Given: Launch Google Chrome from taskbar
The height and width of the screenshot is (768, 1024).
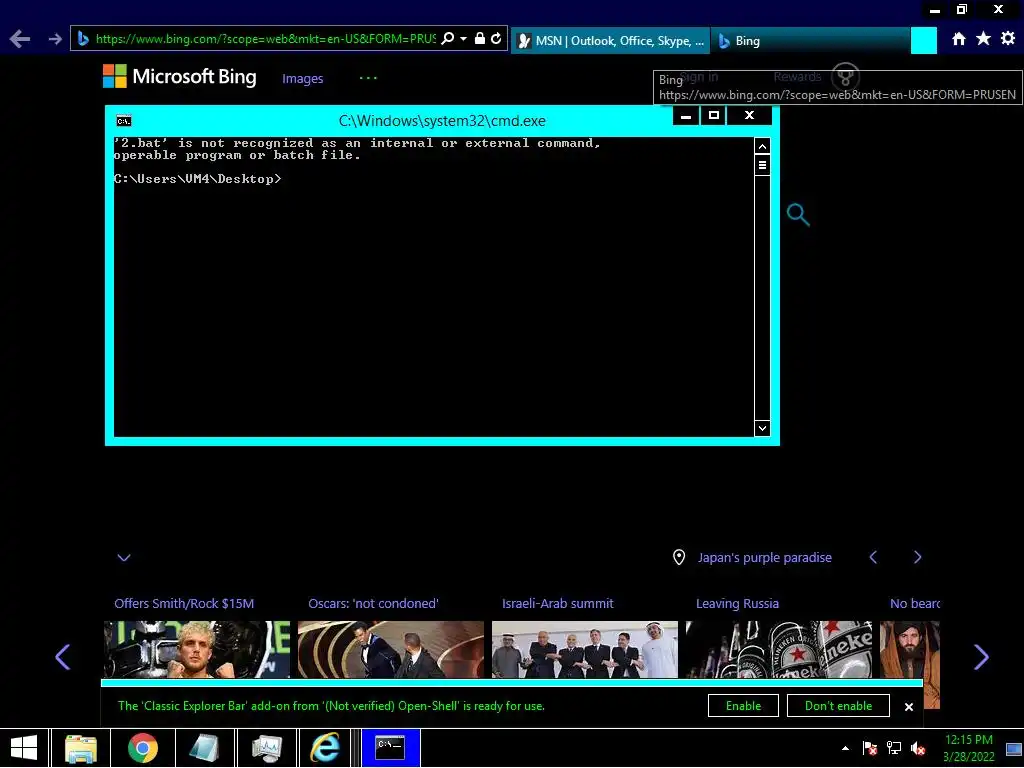Looking at the screenshot, I should 142,748.
